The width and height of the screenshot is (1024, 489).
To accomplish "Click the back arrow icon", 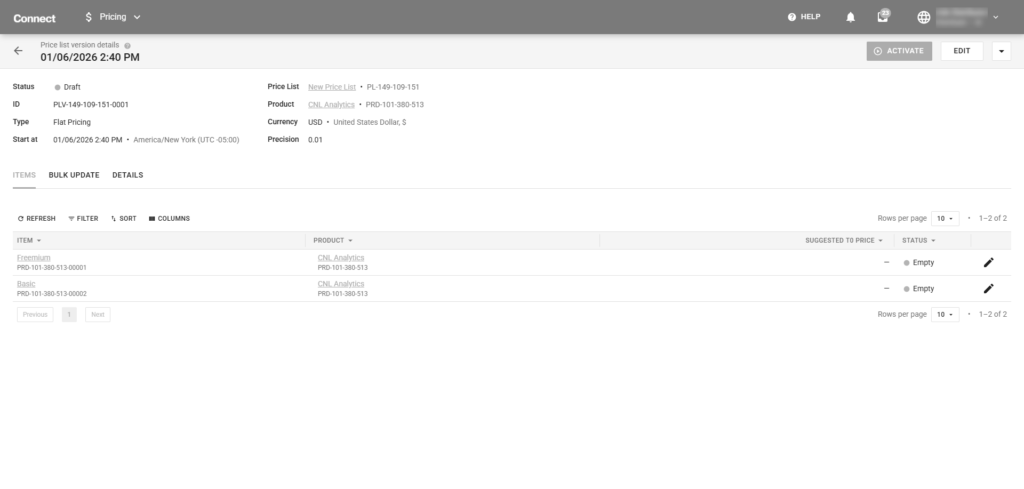I will pos(18,51).
